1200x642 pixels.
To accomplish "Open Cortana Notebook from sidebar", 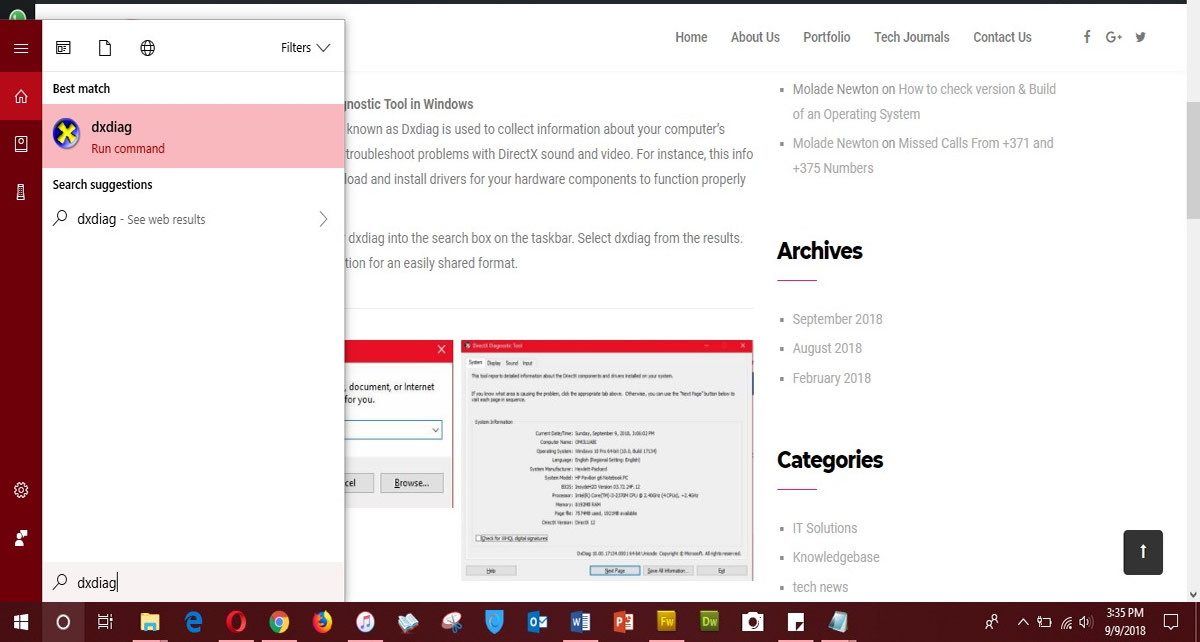I will pyautogui.click(x=21, y=145).
